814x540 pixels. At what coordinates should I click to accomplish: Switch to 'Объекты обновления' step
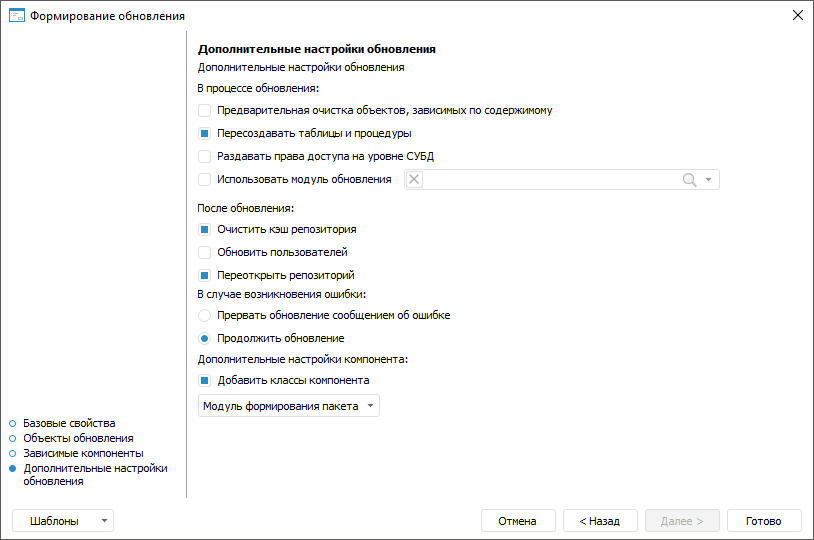tap(78, 438)
